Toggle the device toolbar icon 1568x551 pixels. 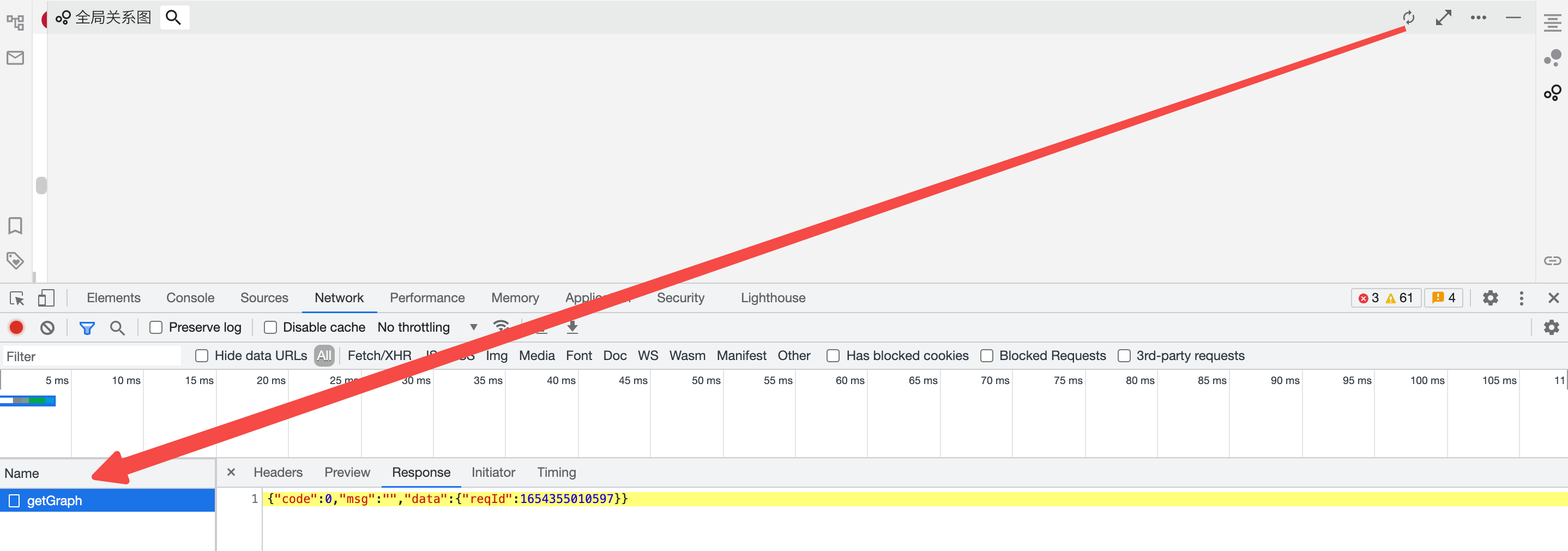coord(46,298)
